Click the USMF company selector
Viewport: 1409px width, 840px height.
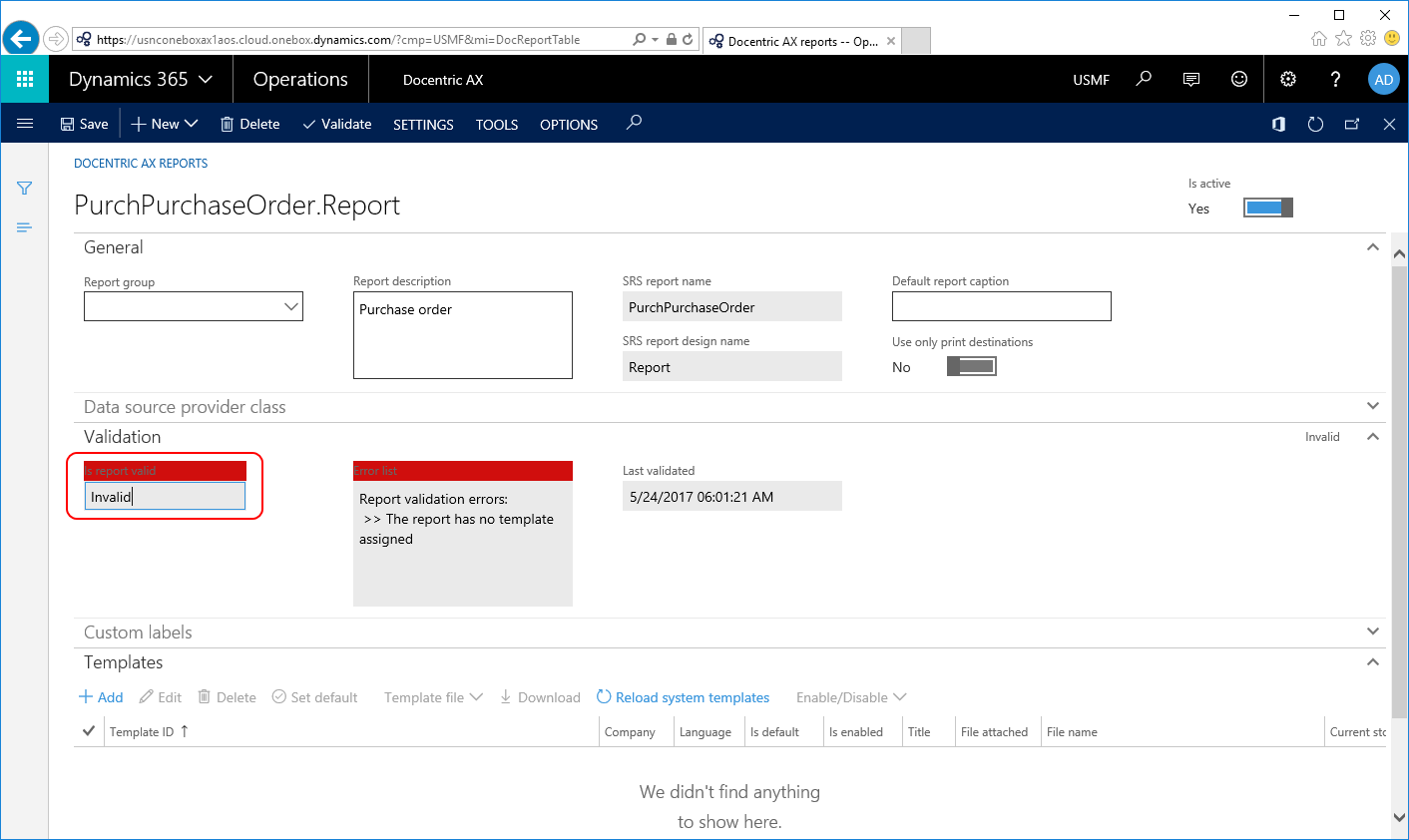pyautogui.click(x=1091, y=80)
